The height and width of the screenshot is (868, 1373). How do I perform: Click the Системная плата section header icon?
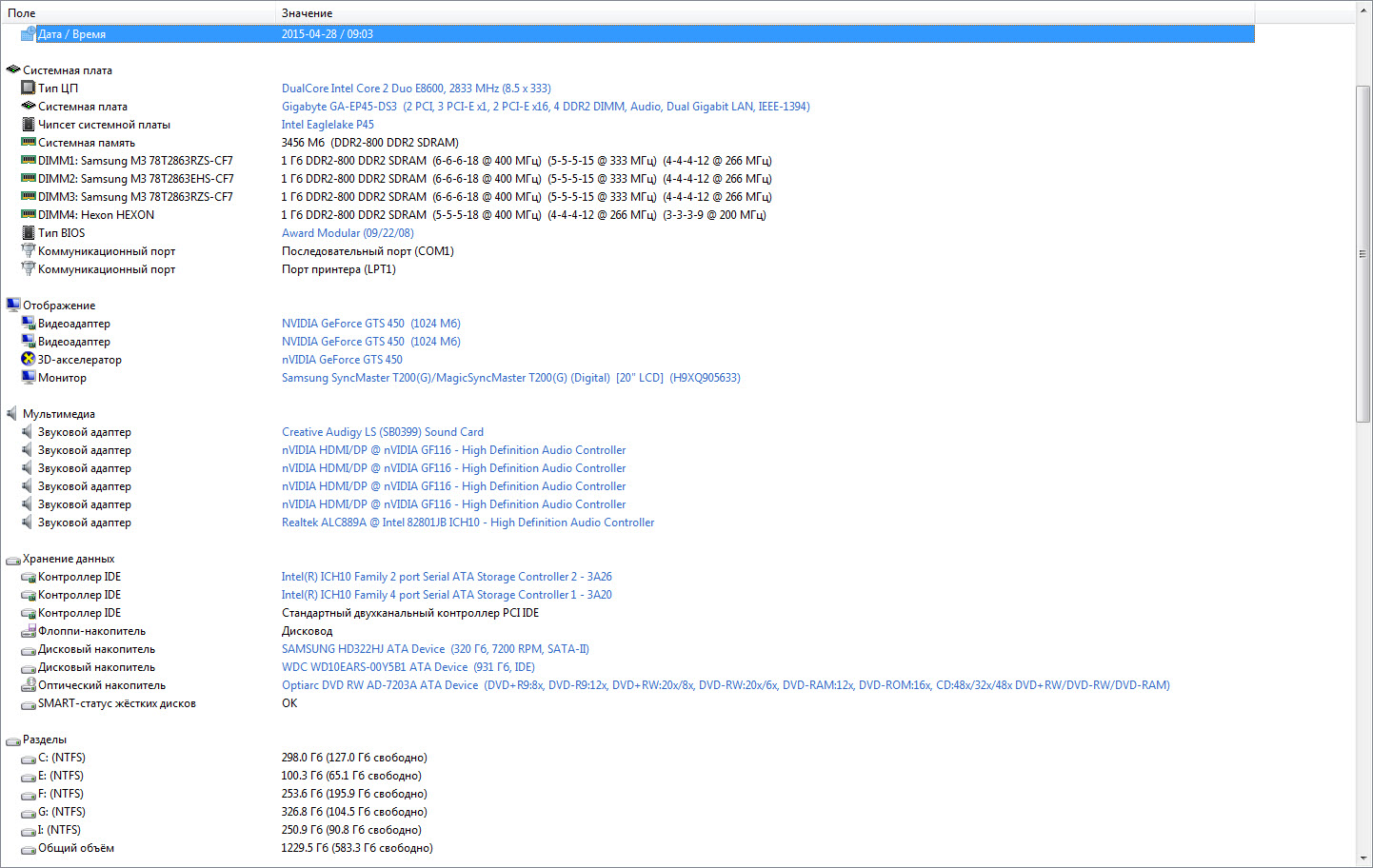point(13,70)
